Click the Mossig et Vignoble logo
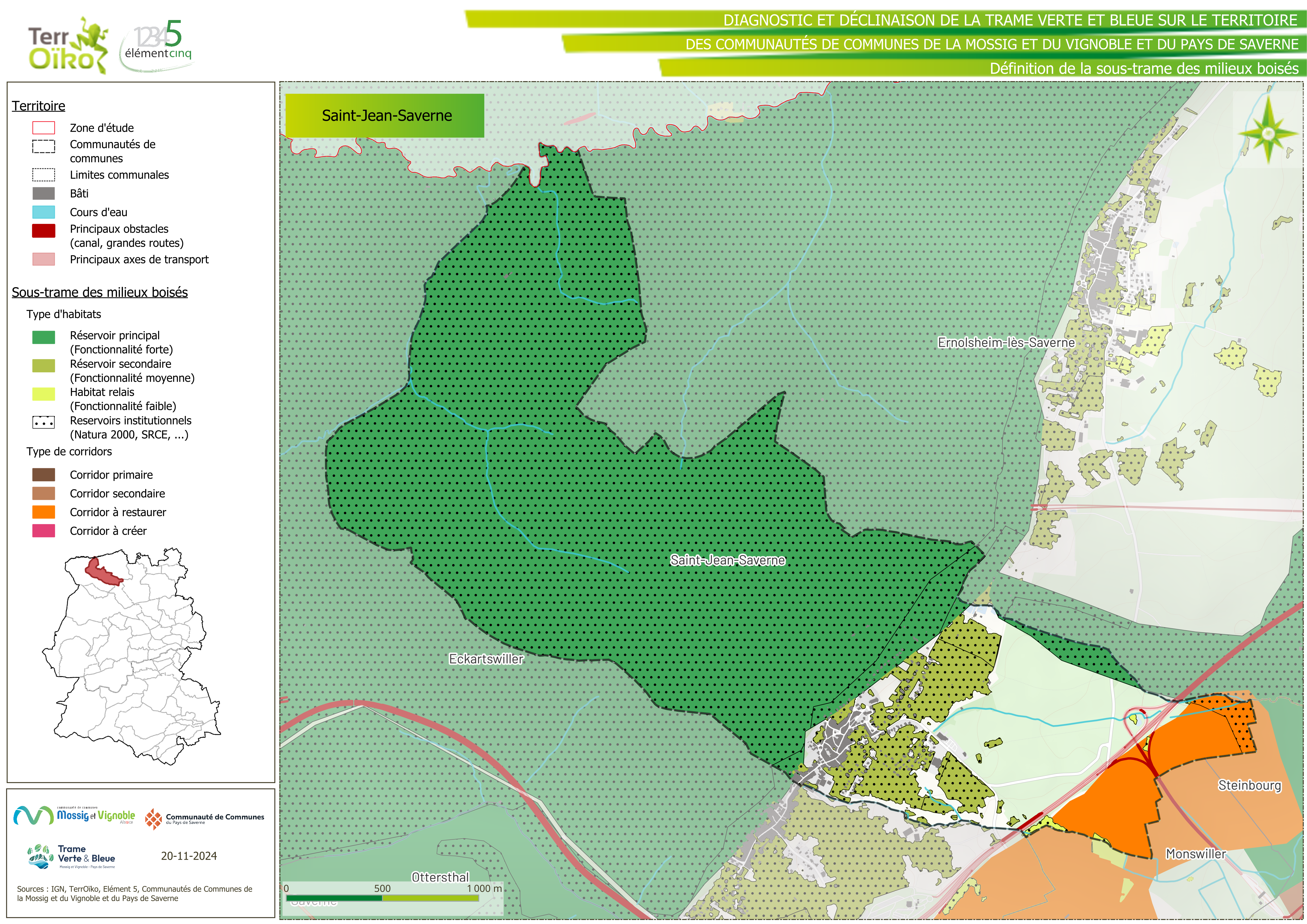Screen dimensions: 1307x924 pyautogui.click(x=74, y=816)
